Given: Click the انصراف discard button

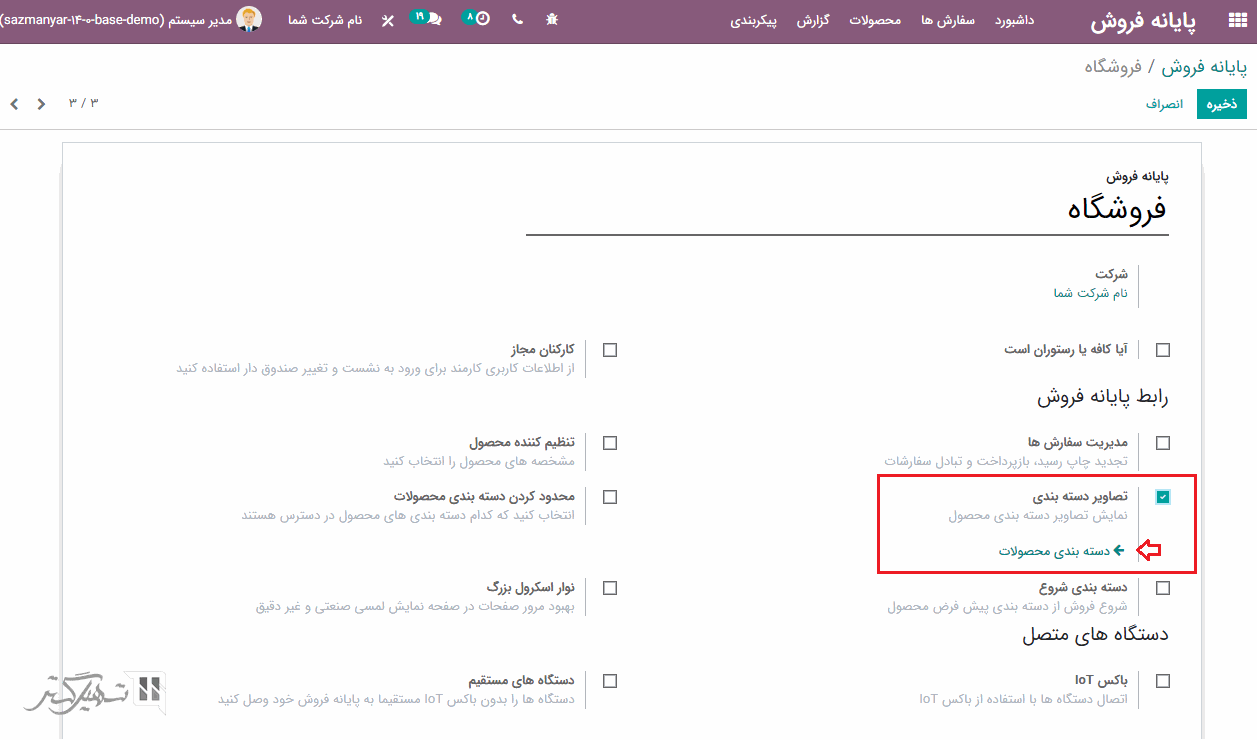Looking at the screenshot, I should pyautogui.click(x=1164, y=104).
